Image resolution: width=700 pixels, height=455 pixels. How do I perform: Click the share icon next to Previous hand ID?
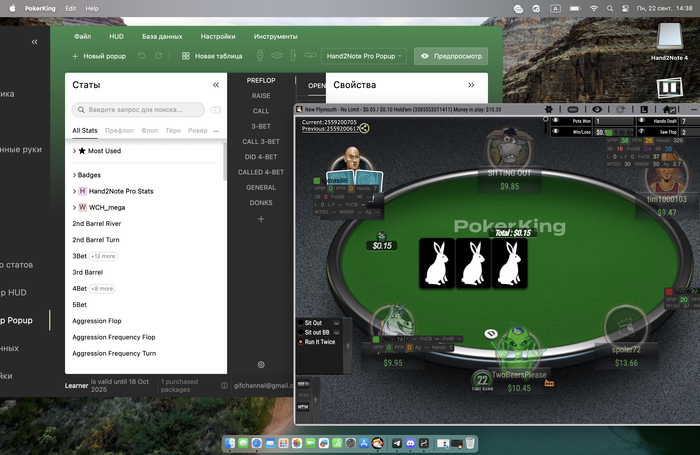pos(364,129)
